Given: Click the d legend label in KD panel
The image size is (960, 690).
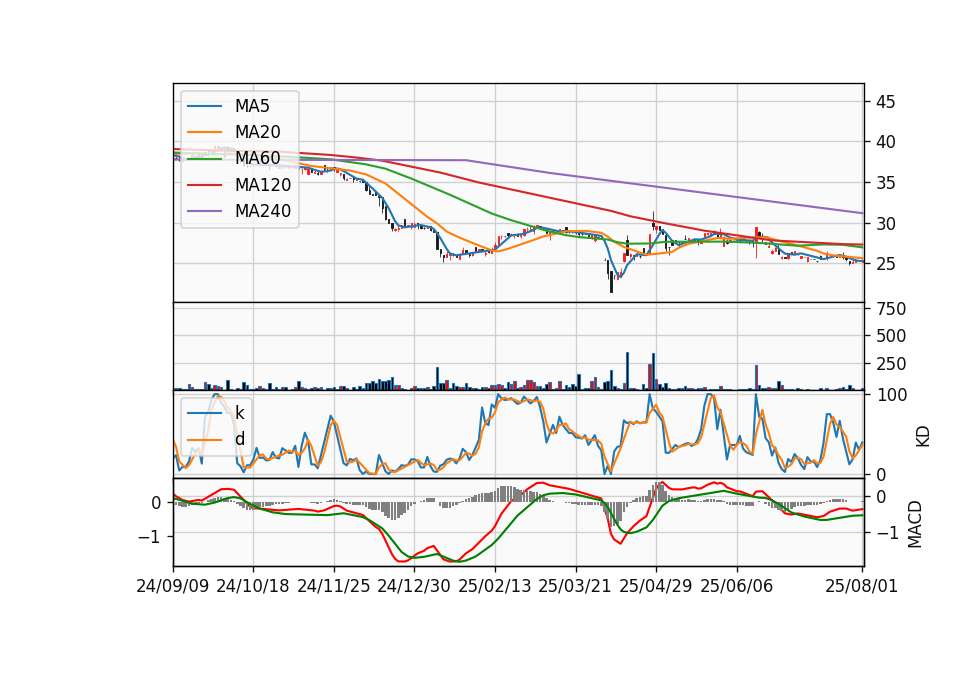Looking at the screenshot, I should point(239,439).
